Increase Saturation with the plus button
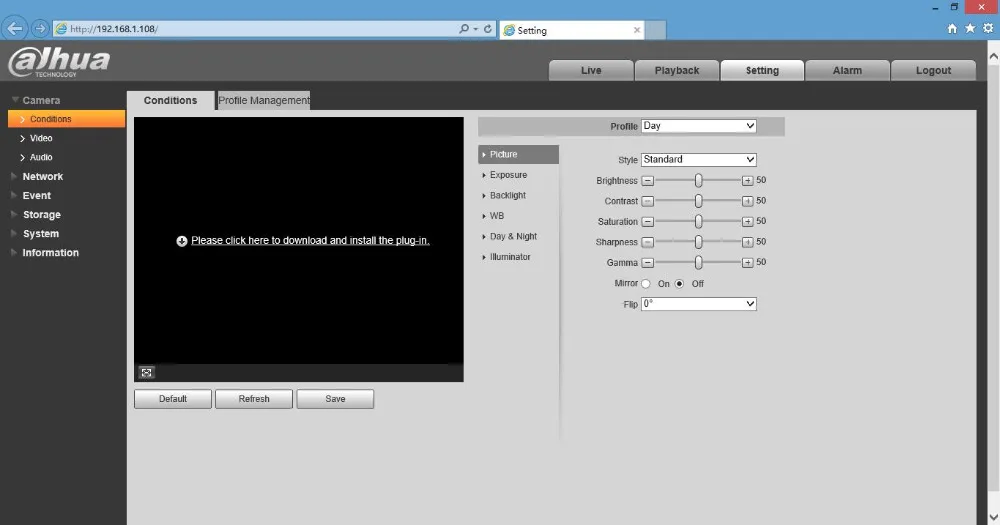Viewport: 1000px width, 525px height. [747, 221]
